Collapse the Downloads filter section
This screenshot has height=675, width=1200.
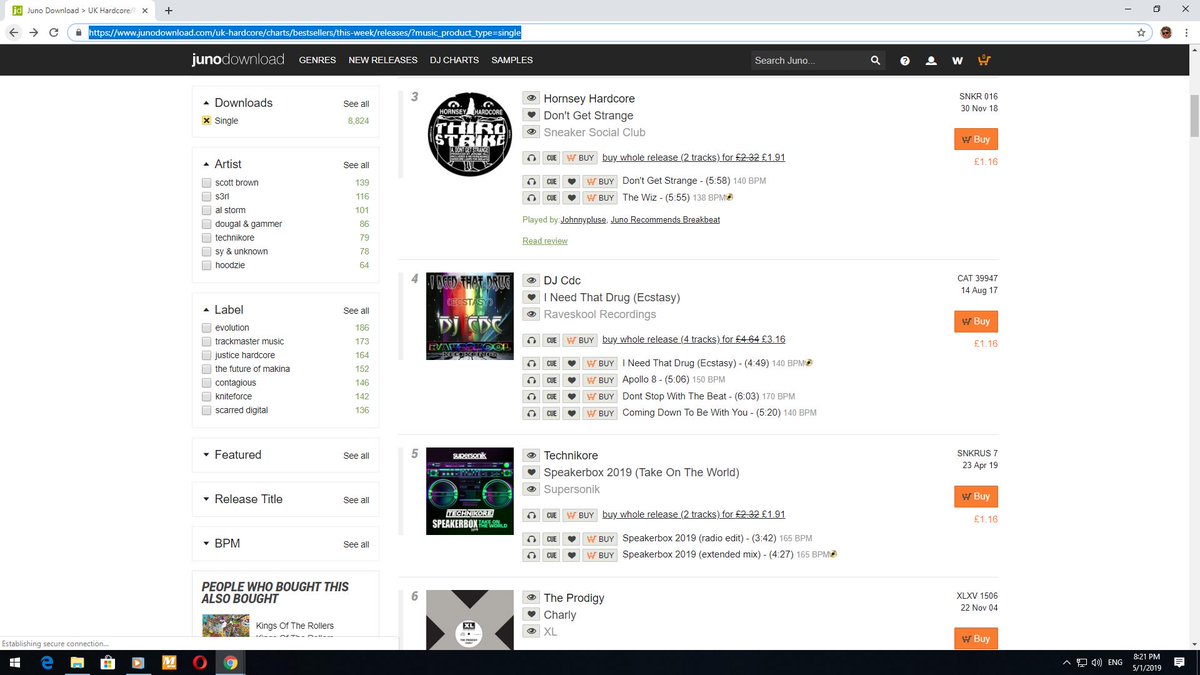(x=237, y=103)
